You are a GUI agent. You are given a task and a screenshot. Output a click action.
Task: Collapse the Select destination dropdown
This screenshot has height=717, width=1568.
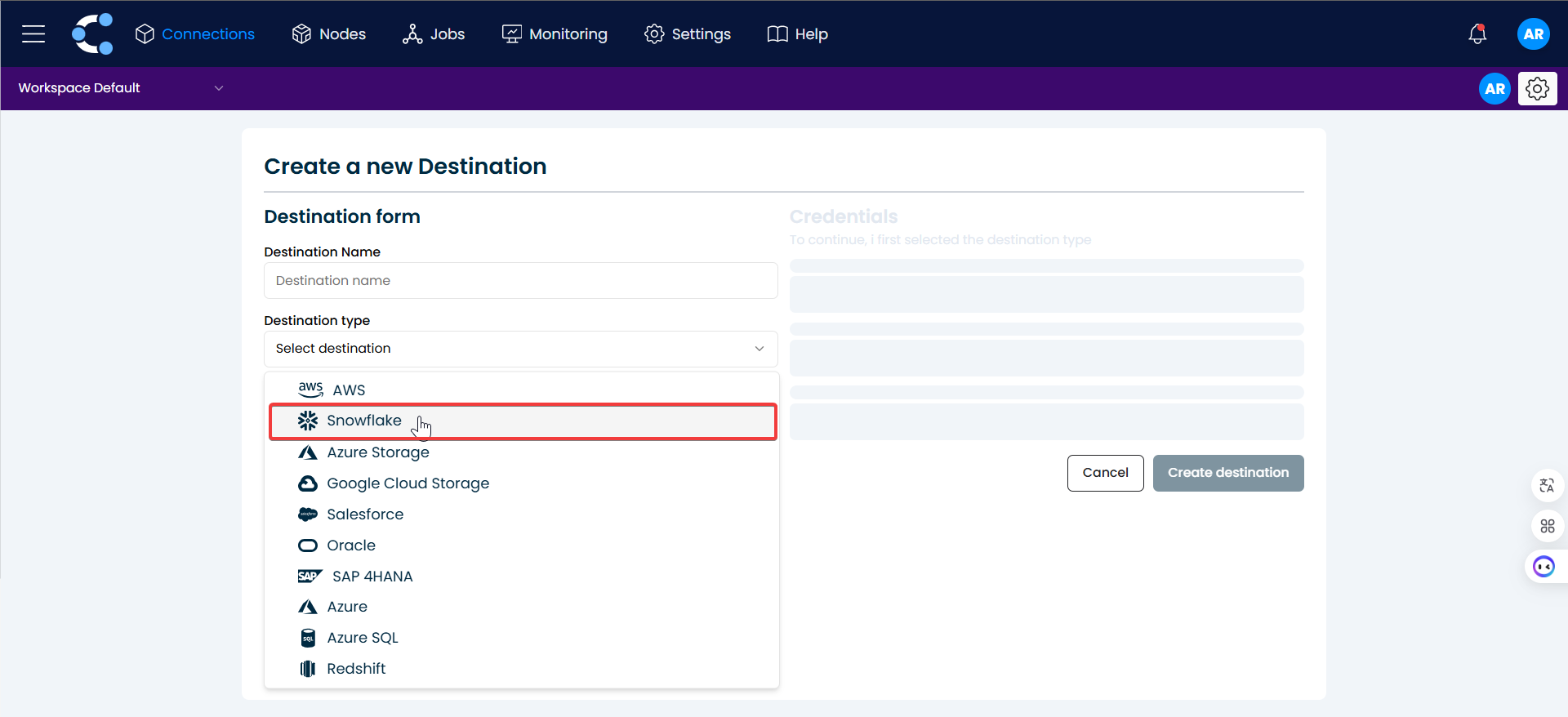click(520, 349)
